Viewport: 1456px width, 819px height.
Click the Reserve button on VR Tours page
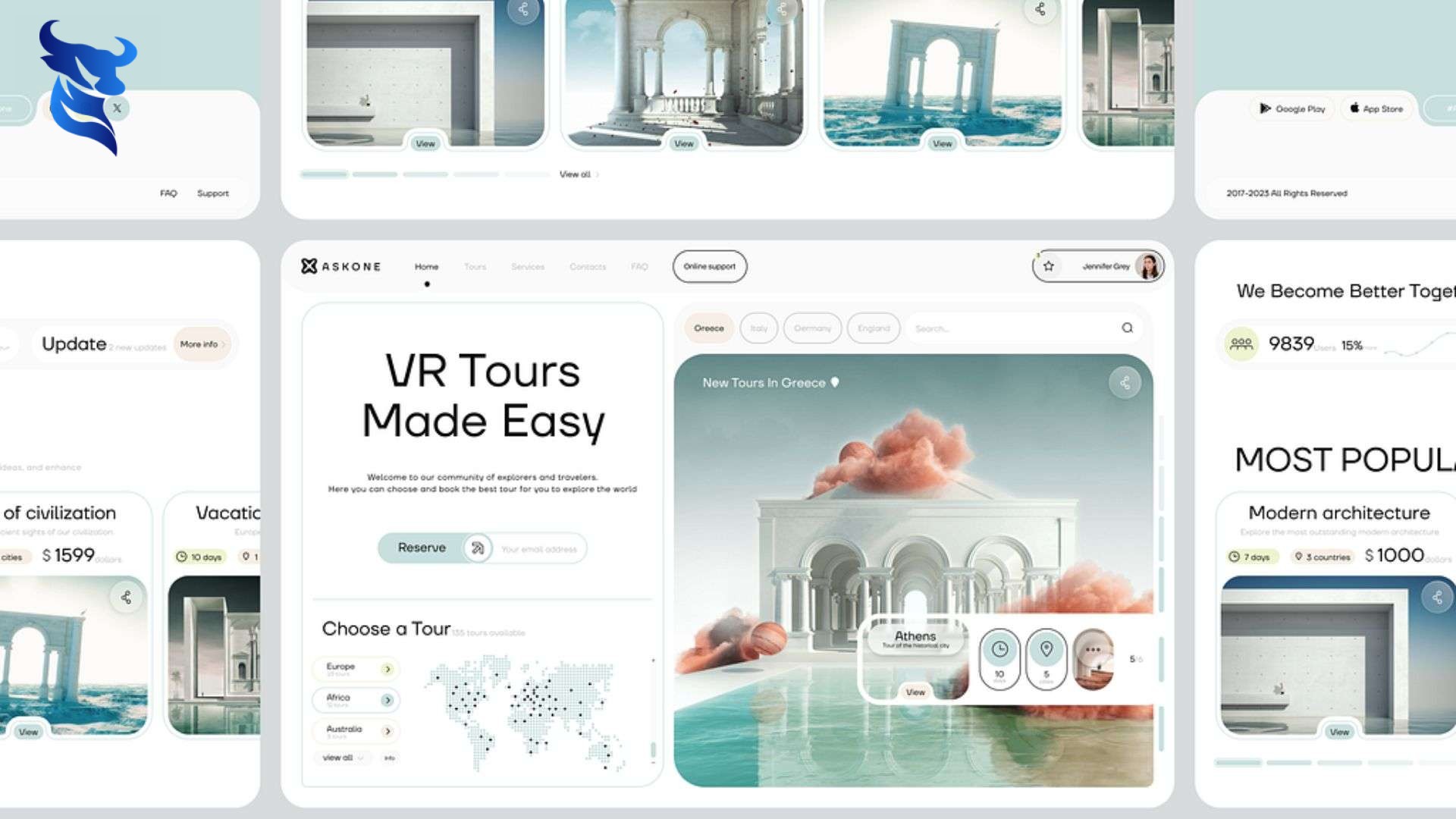422,548
